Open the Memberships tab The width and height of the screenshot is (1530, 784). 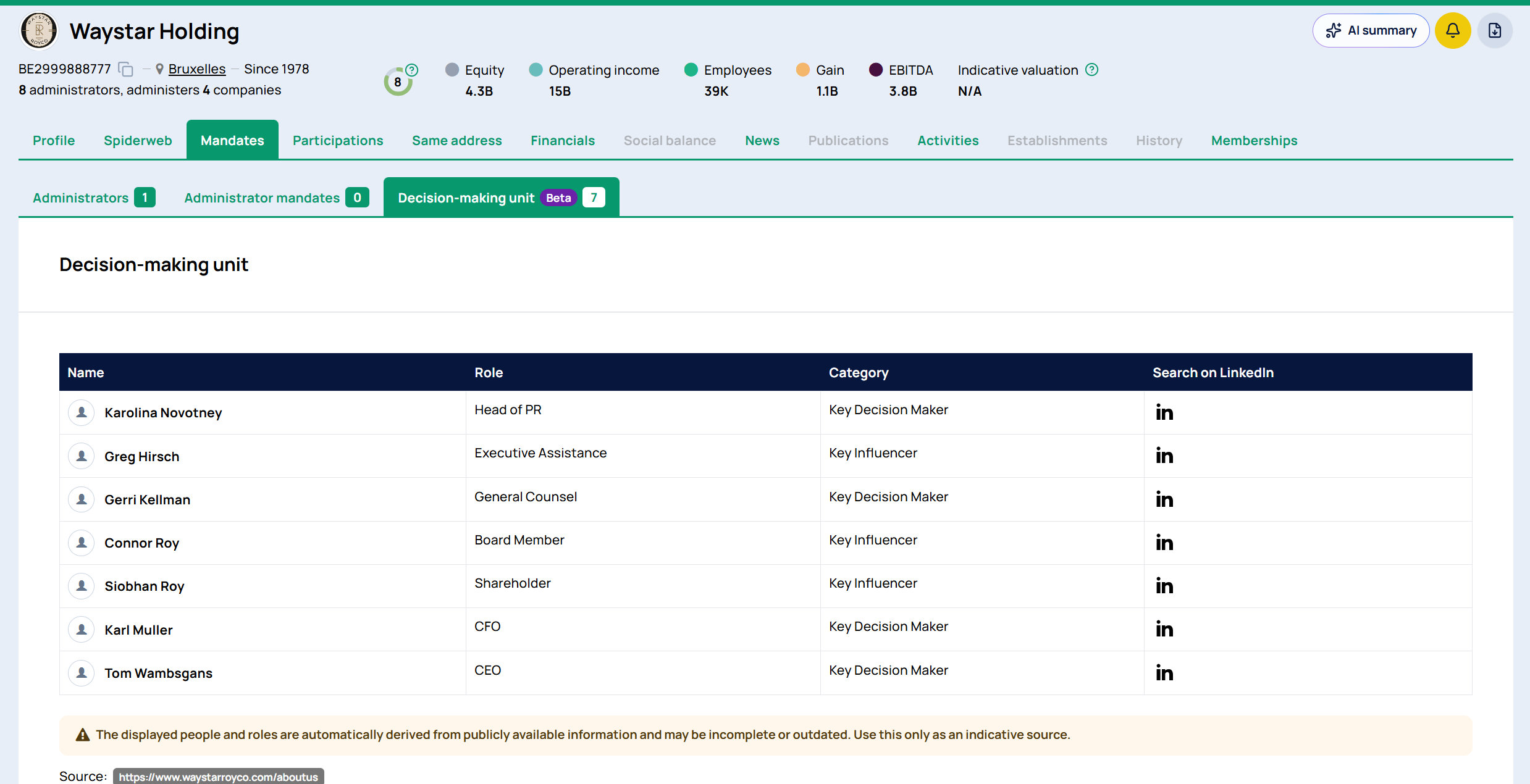[x=1254, y=141]
